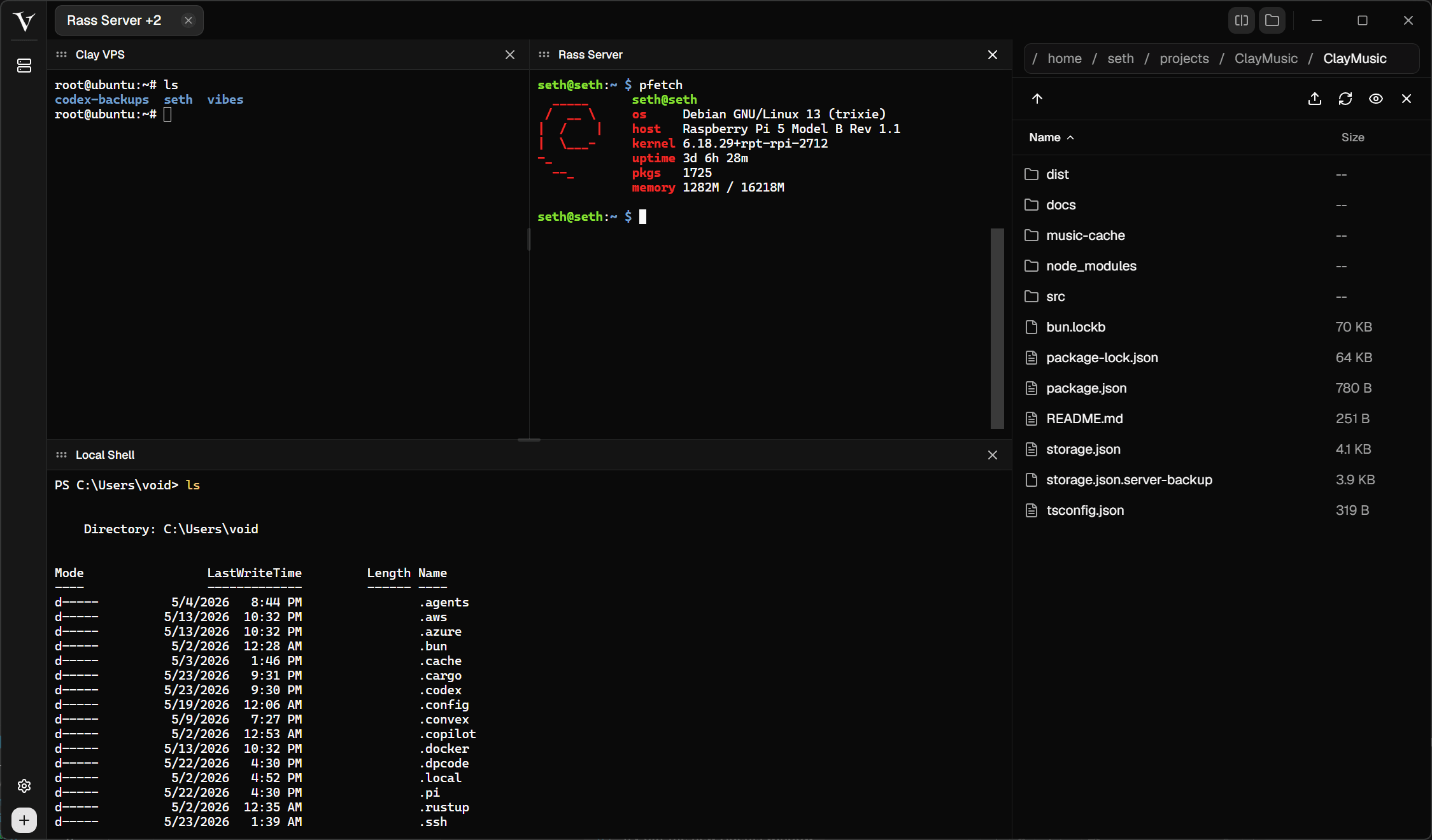Click the .ssh entry in Local Shell
This screenshot has height=840, width=1432.
434,822
